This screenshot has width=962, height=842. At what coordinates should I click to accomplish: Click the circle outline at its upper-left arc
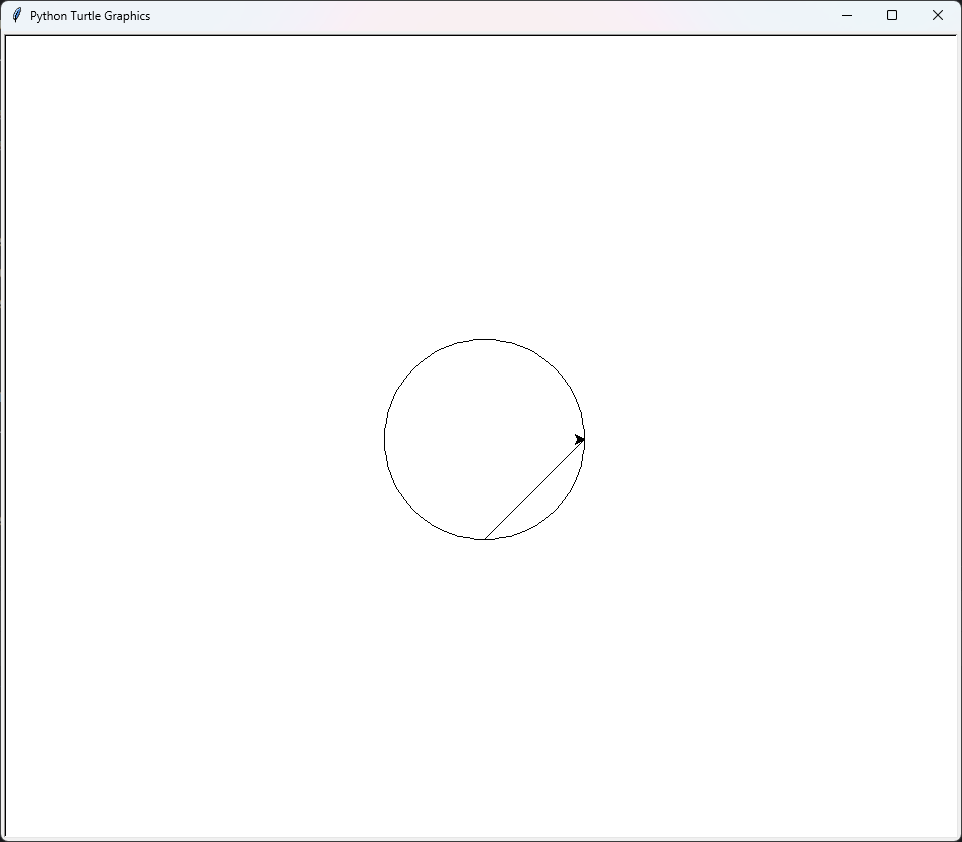pyautogui.click(x=414, y=369)
